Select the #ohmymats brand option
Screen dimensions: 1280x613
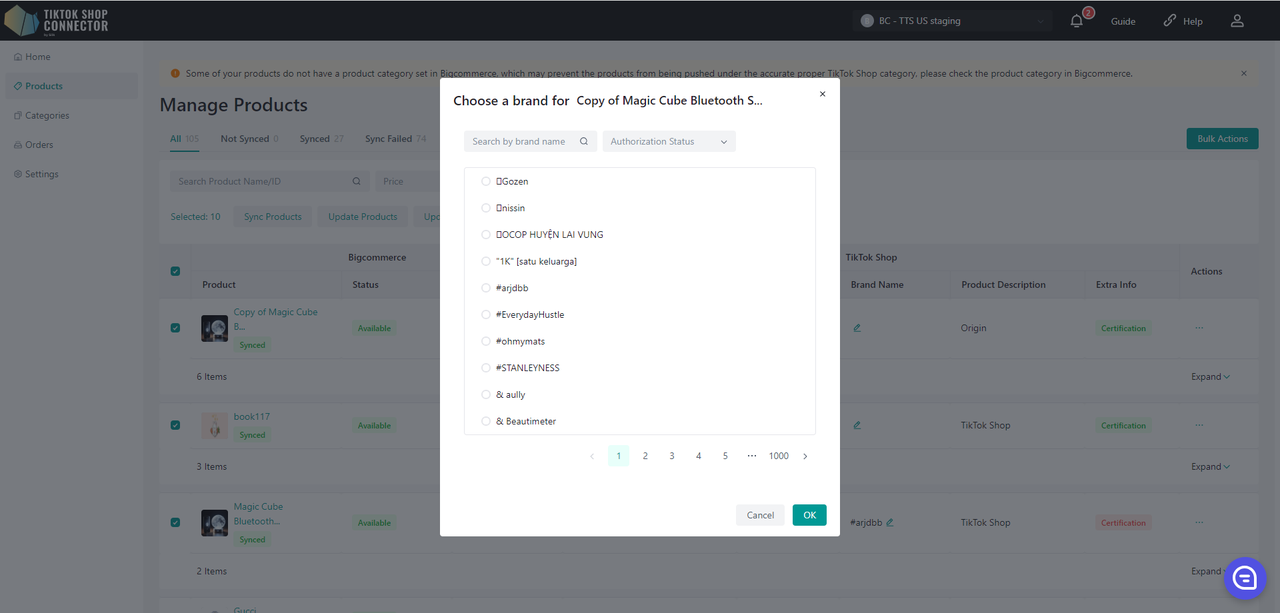[486, 341]
